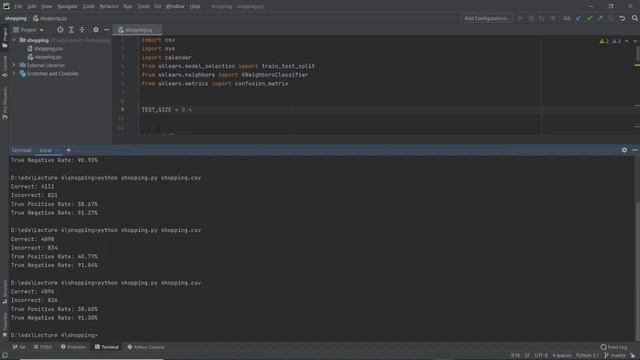
Task: Open the Tools menu
Action: [143, 7]
